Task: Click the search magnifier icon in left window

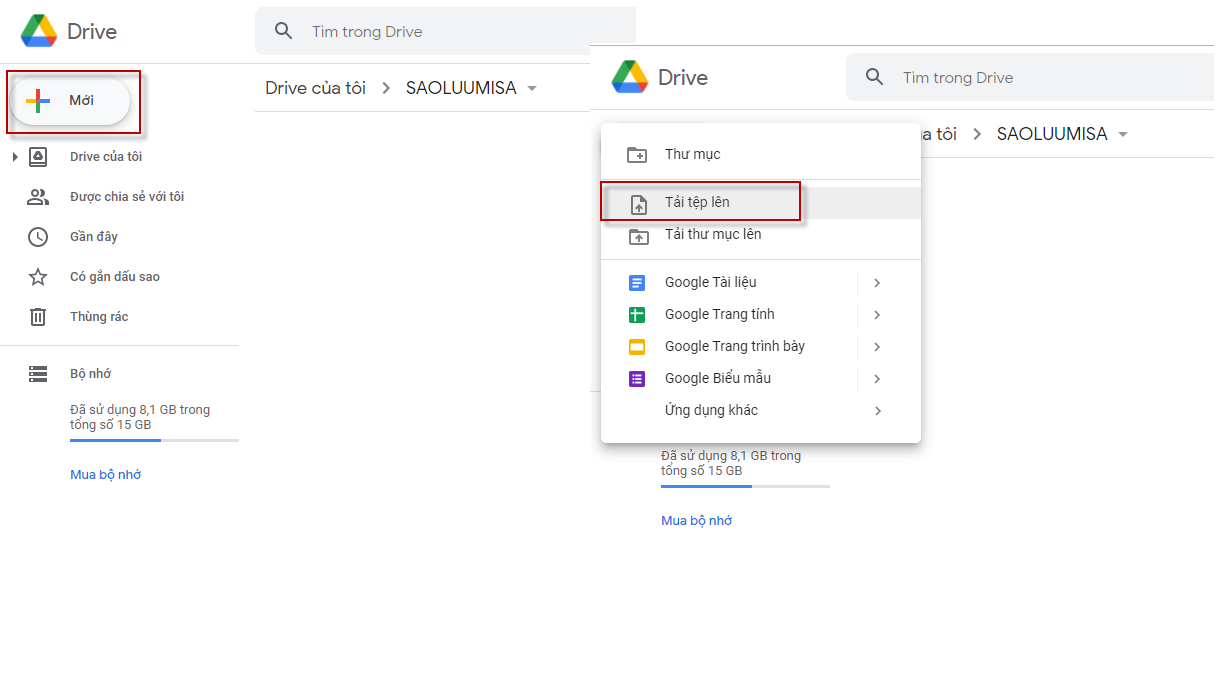Action: (284, 31)
